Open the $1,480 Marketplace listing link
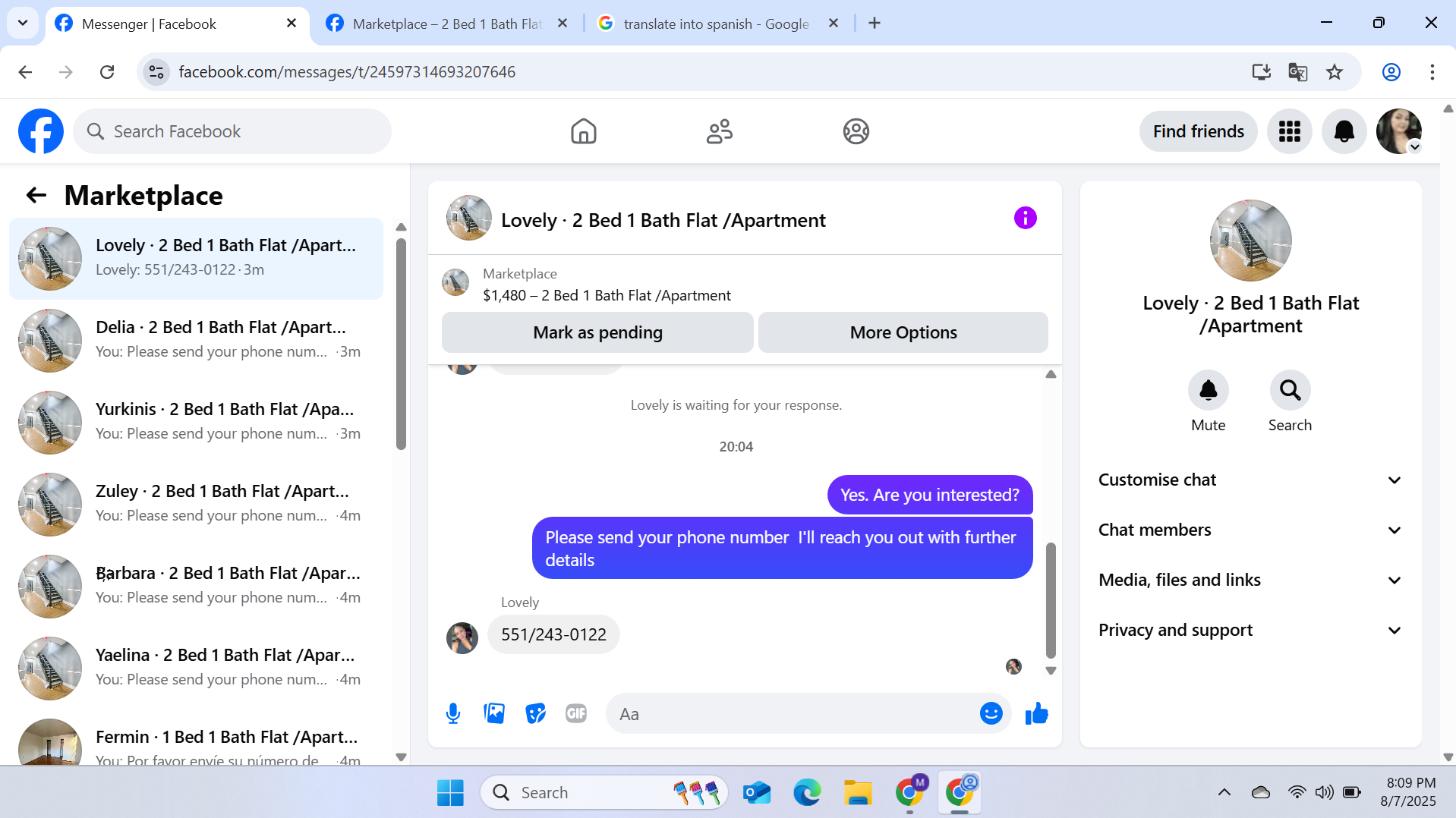 [607, 295]
